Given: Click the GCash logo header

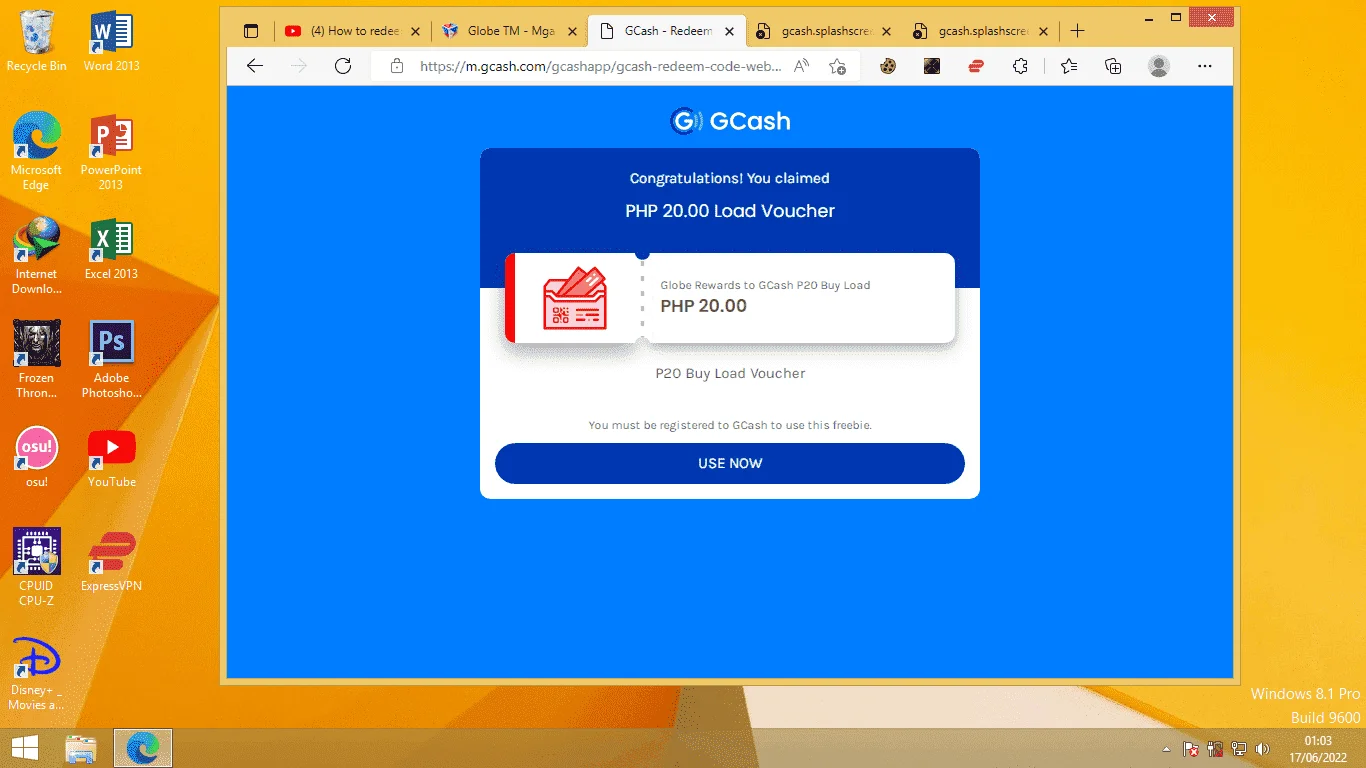Looking at the screenshot, I should tap(730, 121).
